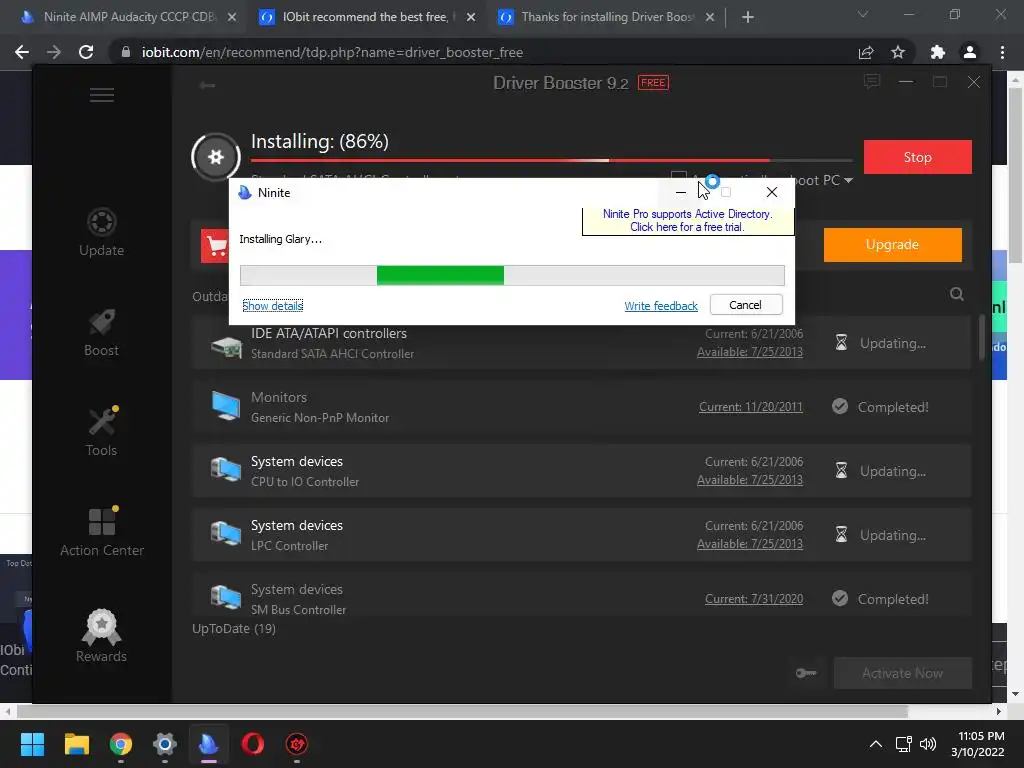The image size is (1024, 768).
Task: Show hidden system tray icons
Action: [876, 744]
